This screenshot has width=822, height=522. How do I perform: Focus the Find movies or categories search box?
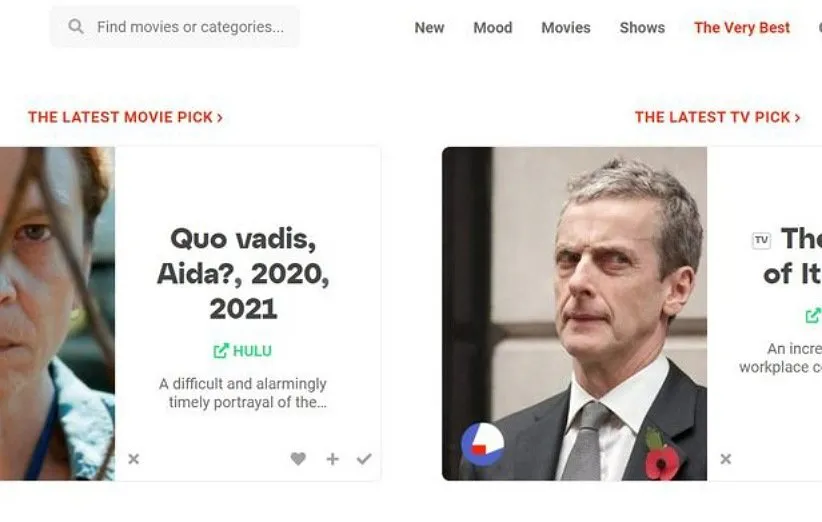(x=175, y=26)
